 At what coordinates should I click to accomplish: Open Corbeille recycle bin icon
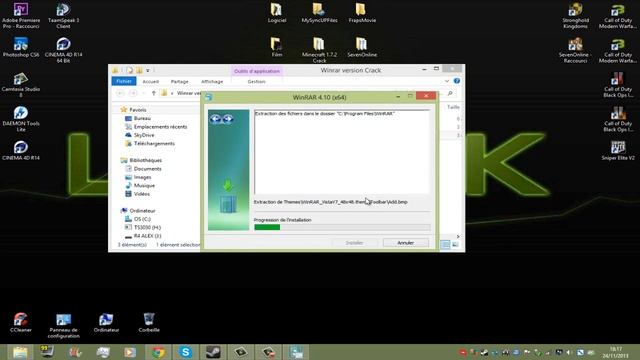pyautogui.click(x=149, y=322)
